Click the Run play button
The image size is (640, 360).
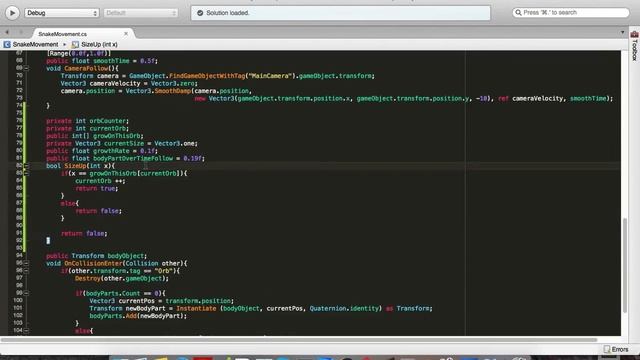click(x=12, y=13)
